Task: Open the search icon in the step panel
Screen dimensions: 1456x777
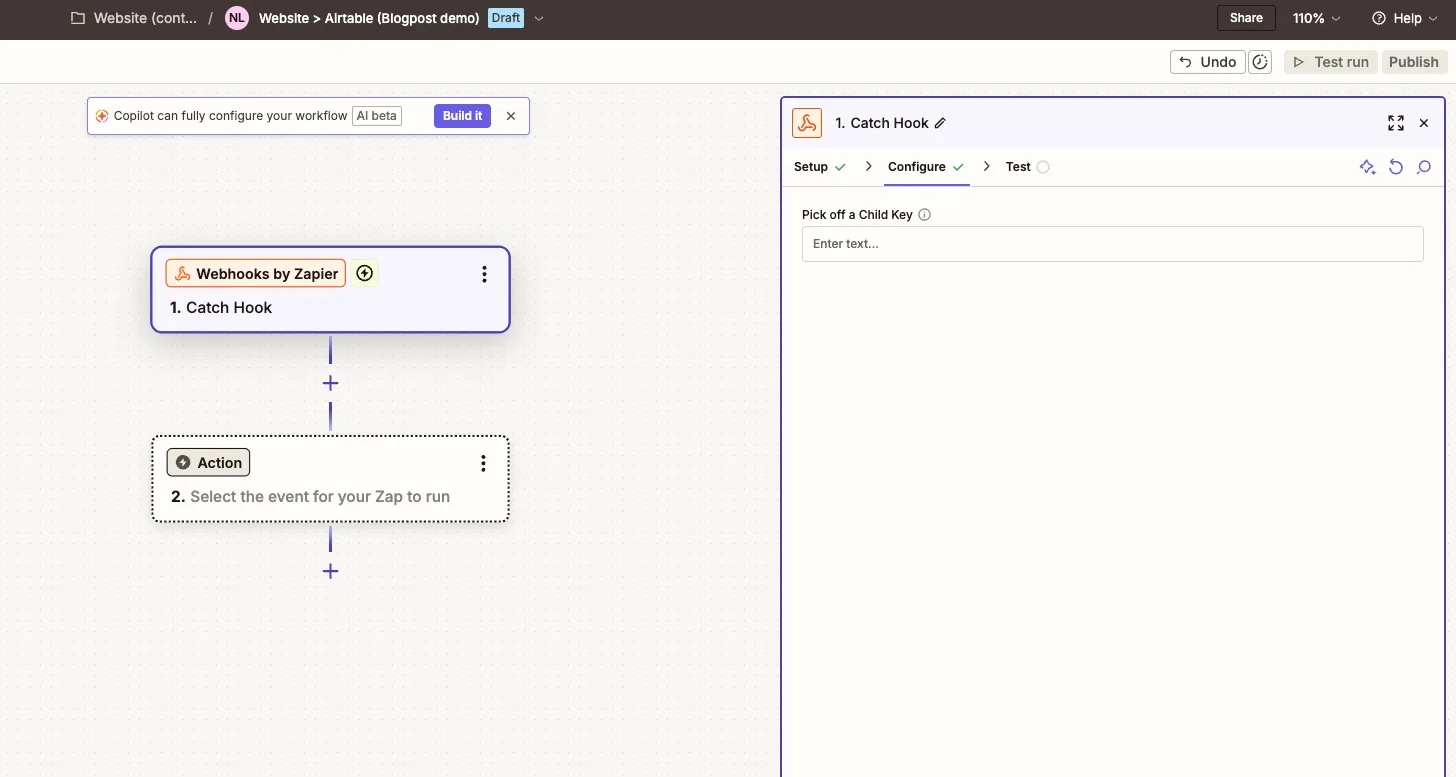Action: click(1424, 167)
